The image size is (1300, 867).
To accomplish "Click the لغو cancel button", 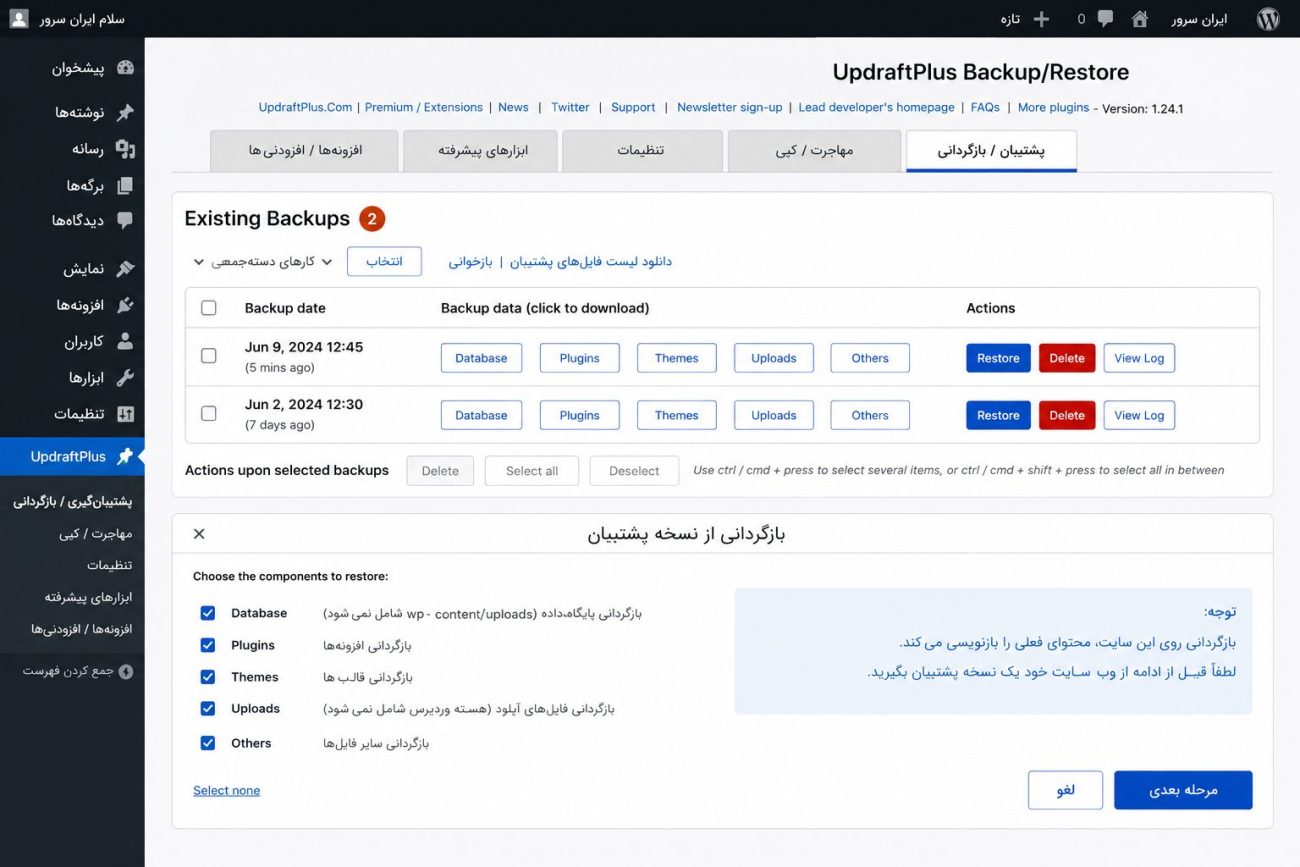I will pyautogui.click(x=1065, y=790).
